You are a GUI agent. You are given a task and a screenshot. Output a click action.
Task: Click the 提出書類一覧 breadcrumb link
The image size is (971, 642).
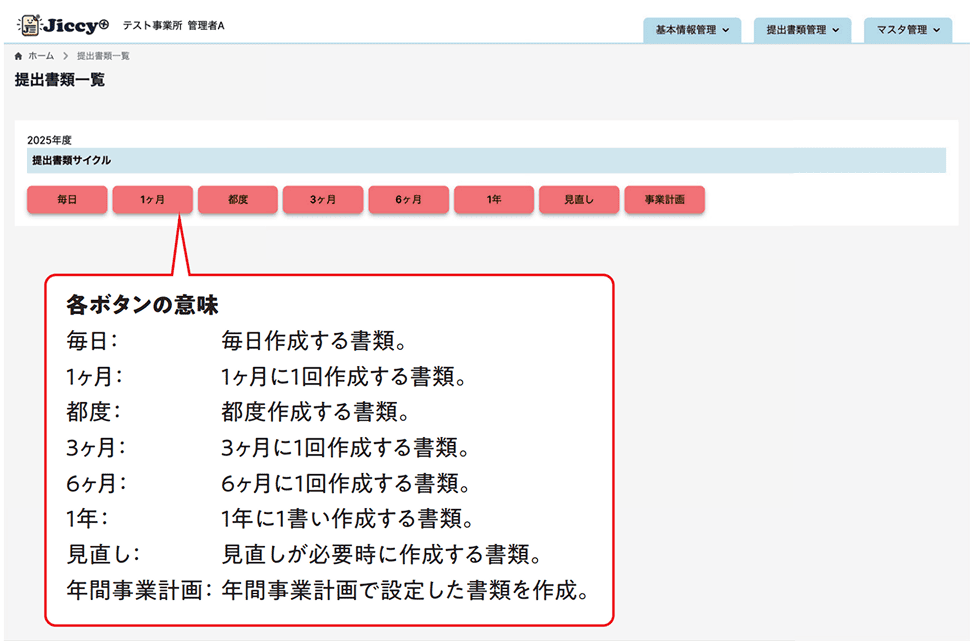[103, 57]
